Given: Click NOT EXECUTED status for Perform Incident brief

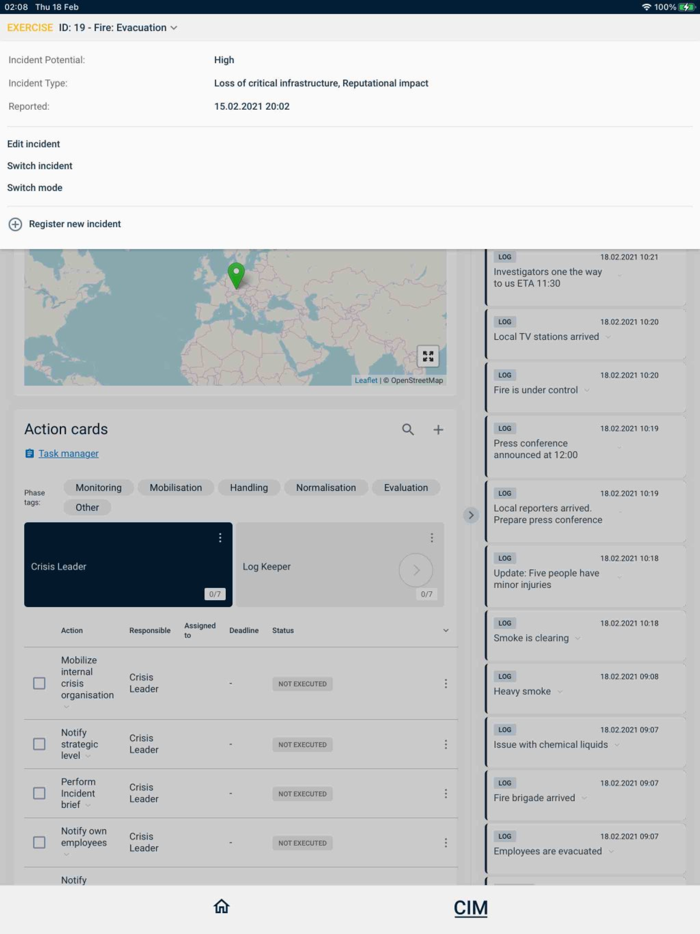Looking at the screenshot, I should pos(303,793).
